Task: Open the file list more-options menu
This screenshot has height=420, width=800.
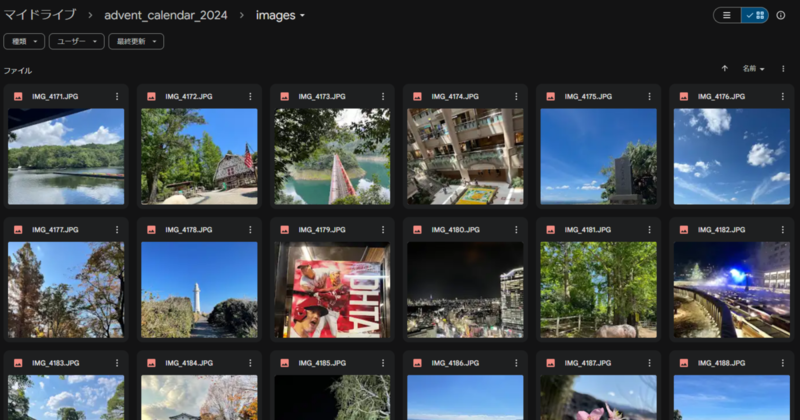Action: [783, 68]
